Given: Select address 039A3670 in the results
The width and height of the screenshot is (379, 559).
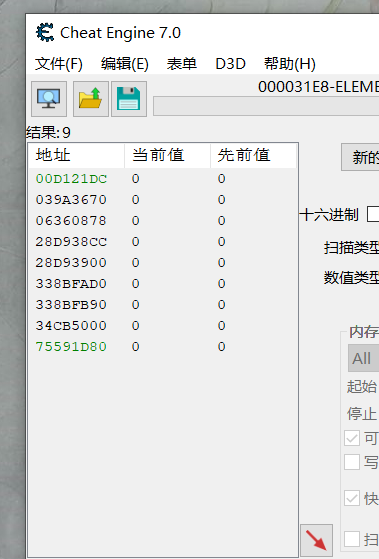Looking at the screenshot, I should 71,200.
